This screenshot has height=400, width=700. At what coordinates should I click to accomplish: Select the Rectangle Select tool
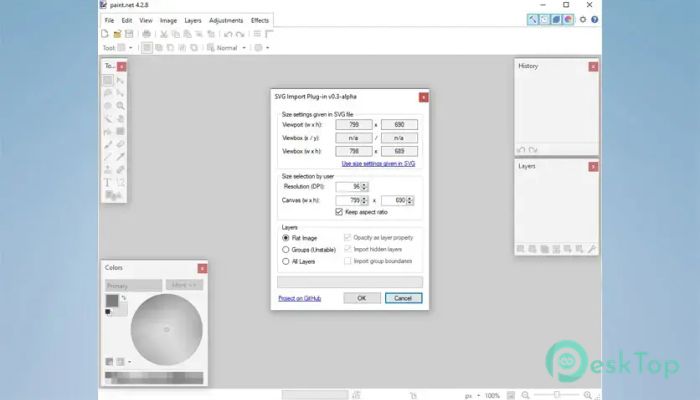(108, 80)
